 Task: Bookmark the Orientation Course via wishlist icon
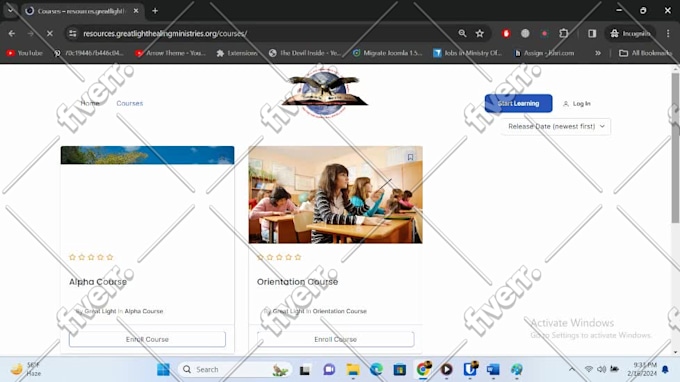tap(410, 157)
